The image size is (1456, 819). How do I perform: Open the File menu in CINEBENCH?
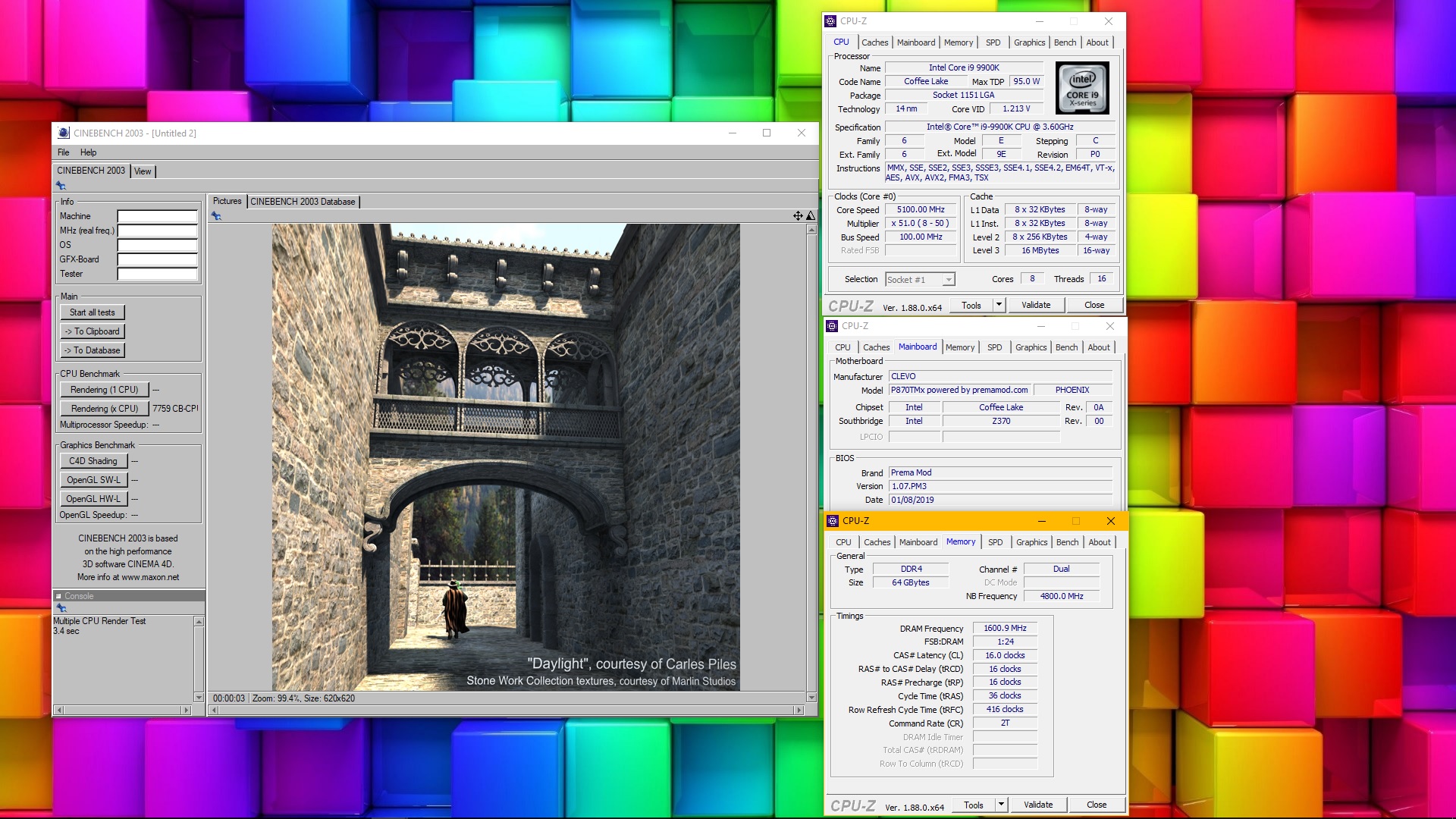(64, 152)
